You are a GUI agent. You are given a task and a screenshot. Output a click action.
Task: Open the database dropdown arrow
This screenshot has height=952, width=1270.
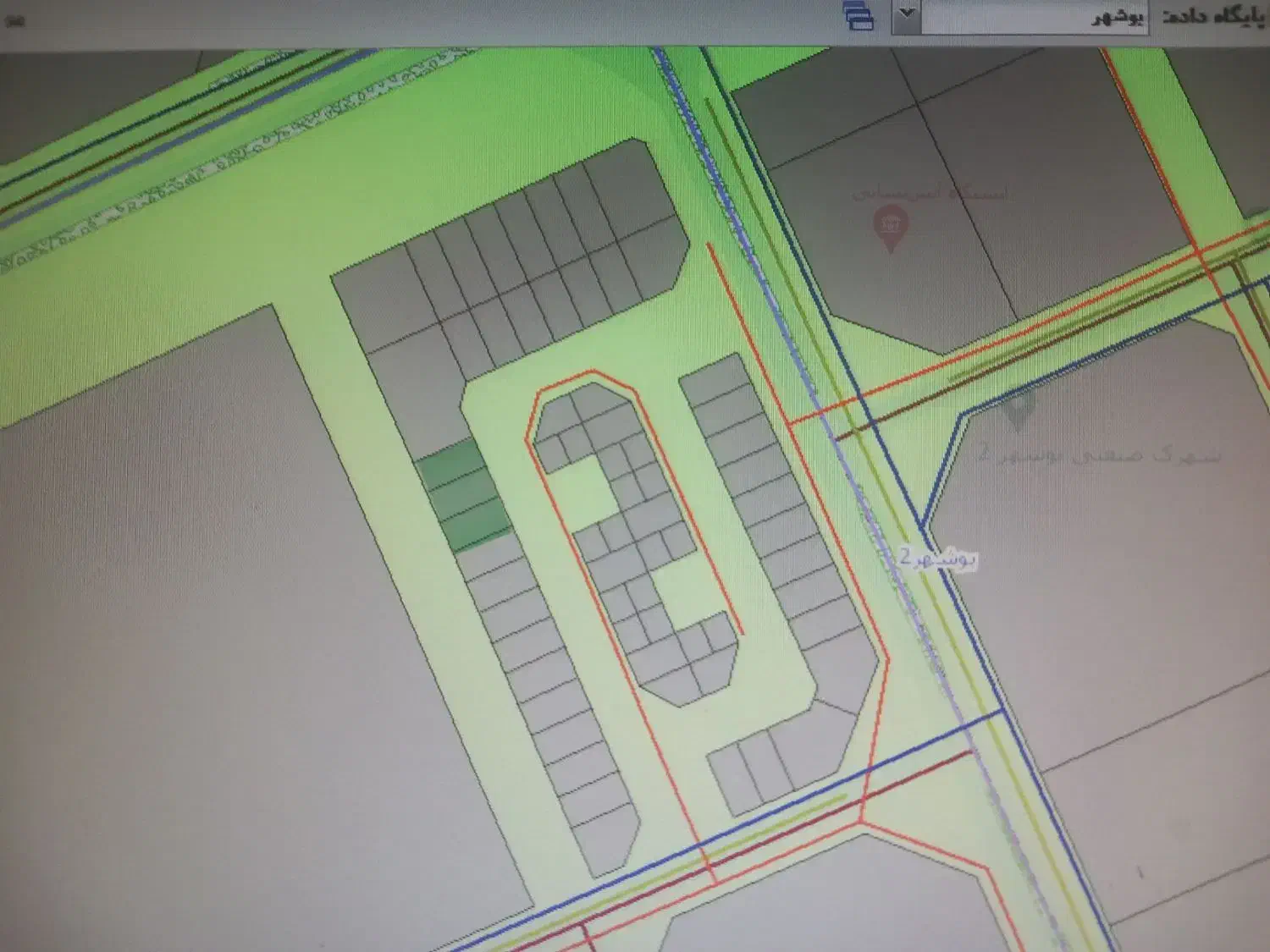(906, 15)
